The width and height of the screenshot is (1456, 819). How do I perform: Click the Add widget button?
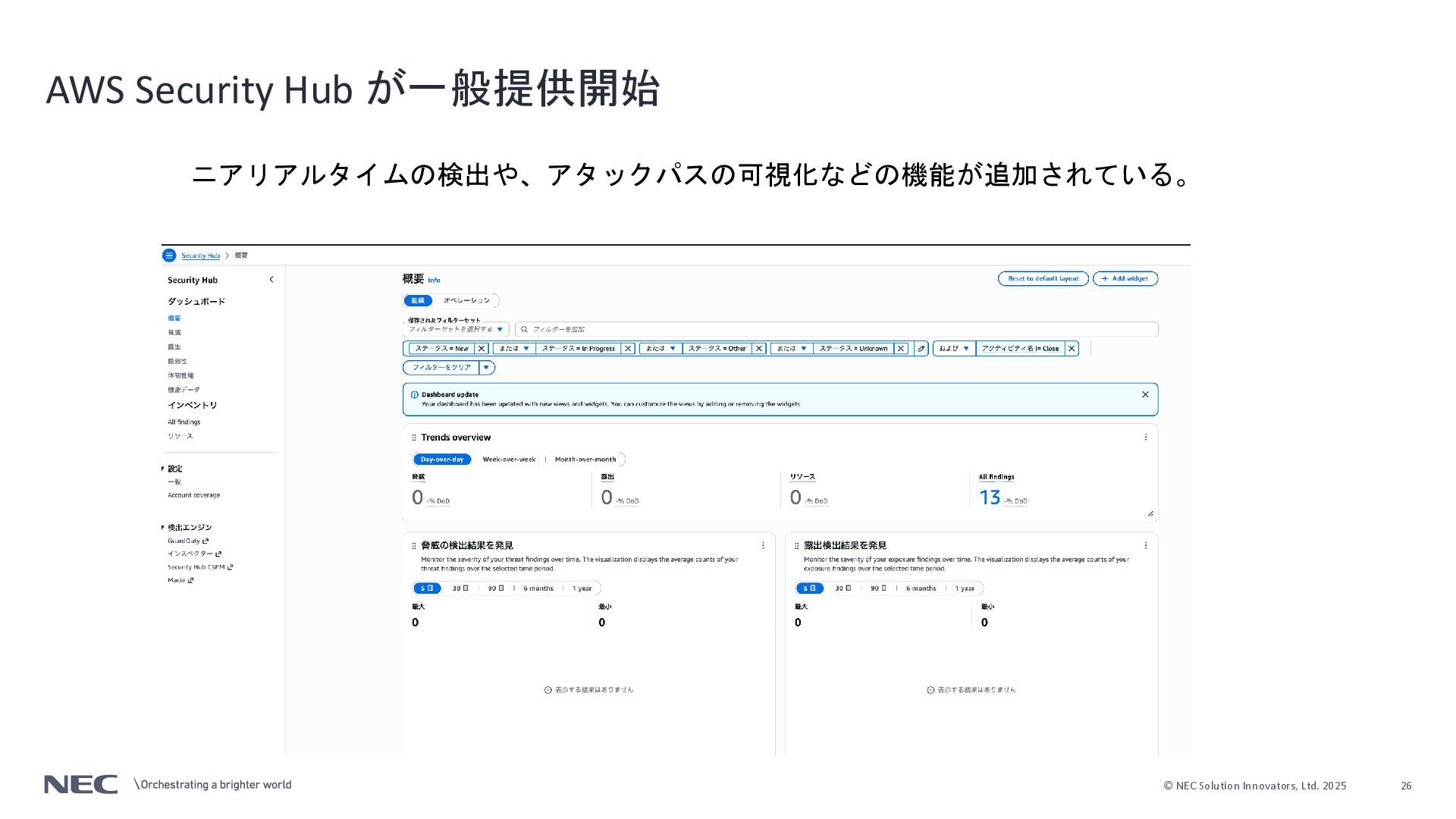[x=1125, y=279]
